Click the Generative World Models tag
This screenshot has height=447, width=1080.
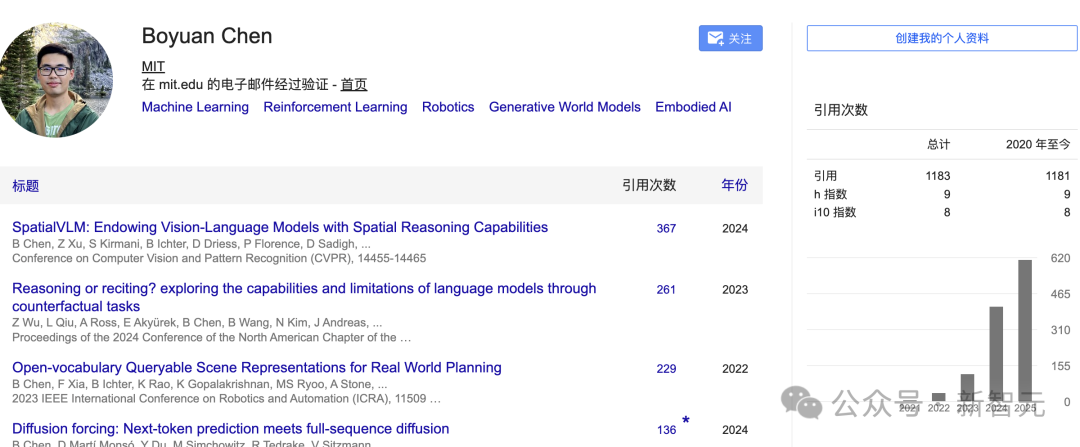tap(564, 107)
